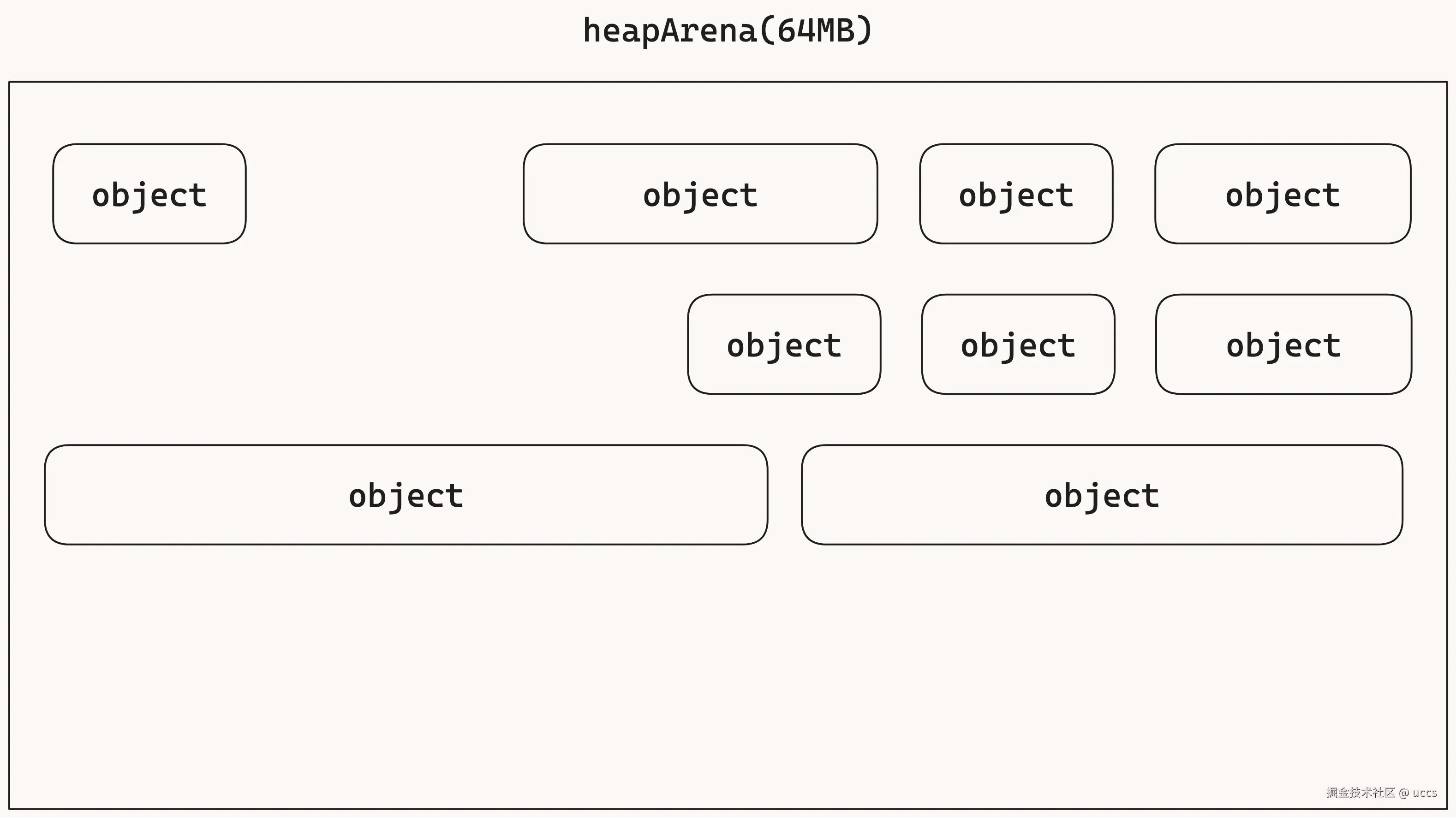Screen dimensions: 1456x818
Task: Select the third object box in top row
Action: click(1016, 194)
